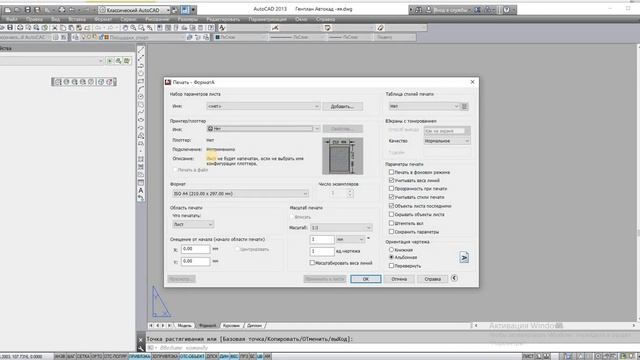Open page setup name dropdown
This screenshot has width=640, height=360.
coord(263,106)
